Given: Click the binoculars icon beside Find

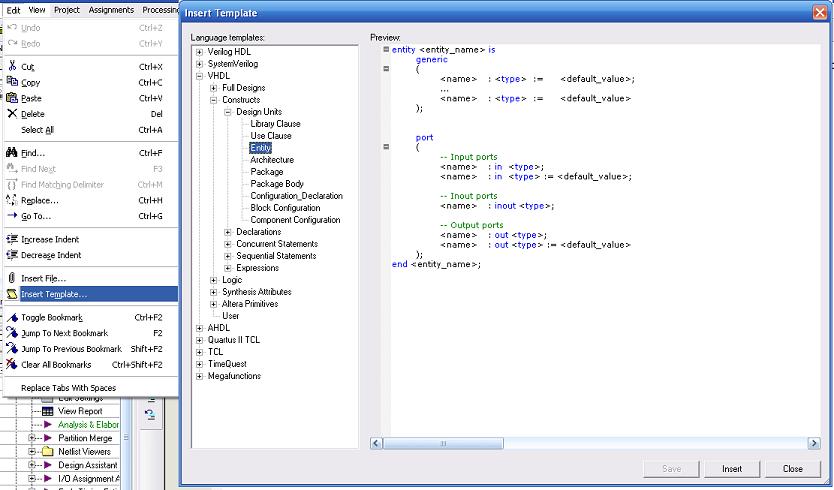Looking at the screenshot, I should (12, 153).
